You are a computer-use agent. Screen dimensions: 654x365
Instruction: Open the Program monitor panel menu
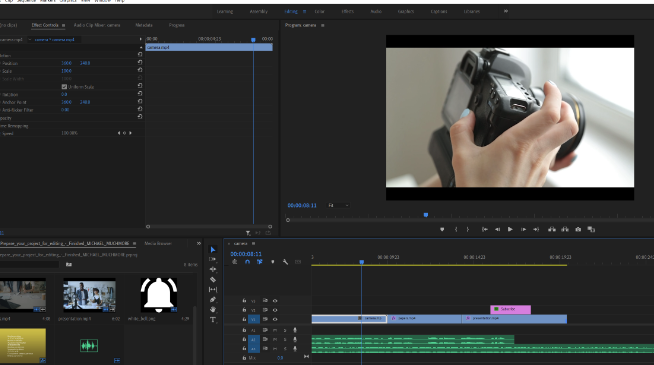point(322,25)
